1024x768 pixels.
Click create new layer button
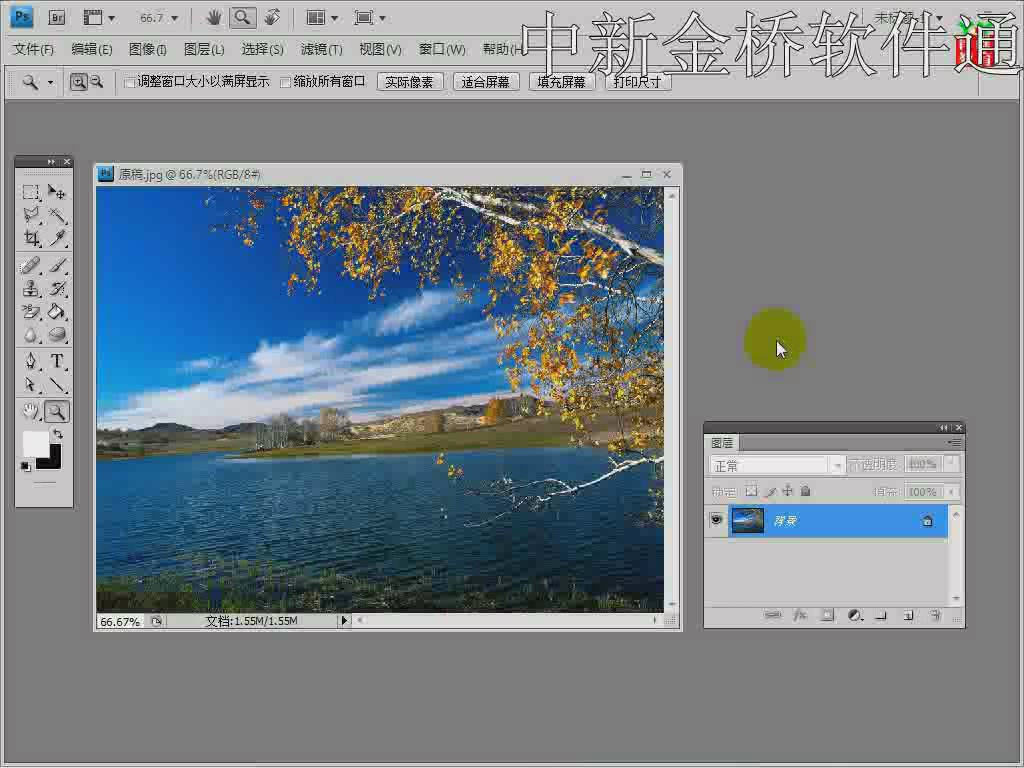[908, 615]
